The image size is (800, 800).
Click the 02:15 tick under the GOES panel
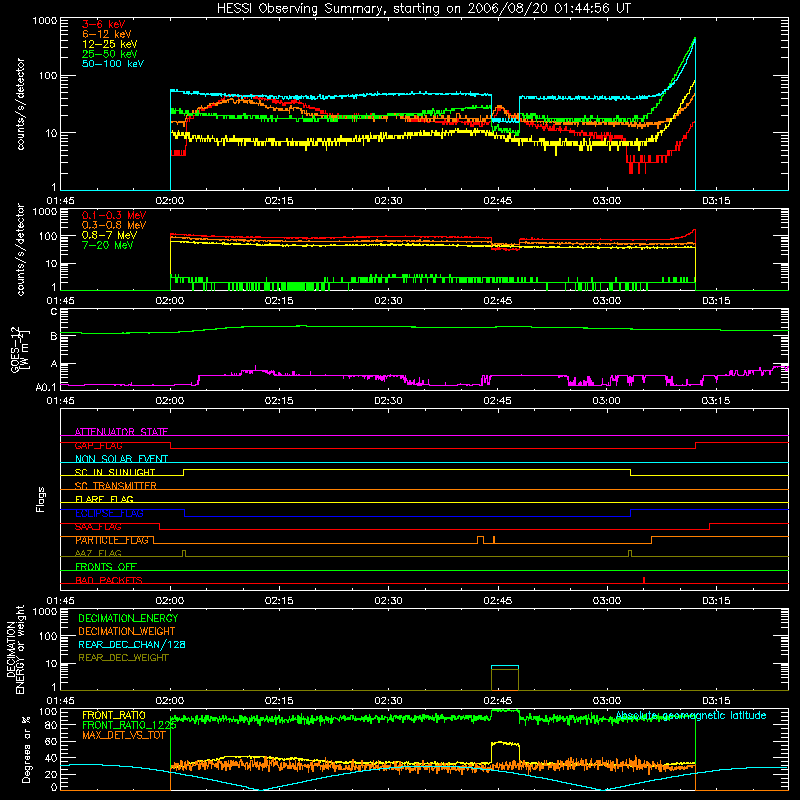tap(279, 401)
